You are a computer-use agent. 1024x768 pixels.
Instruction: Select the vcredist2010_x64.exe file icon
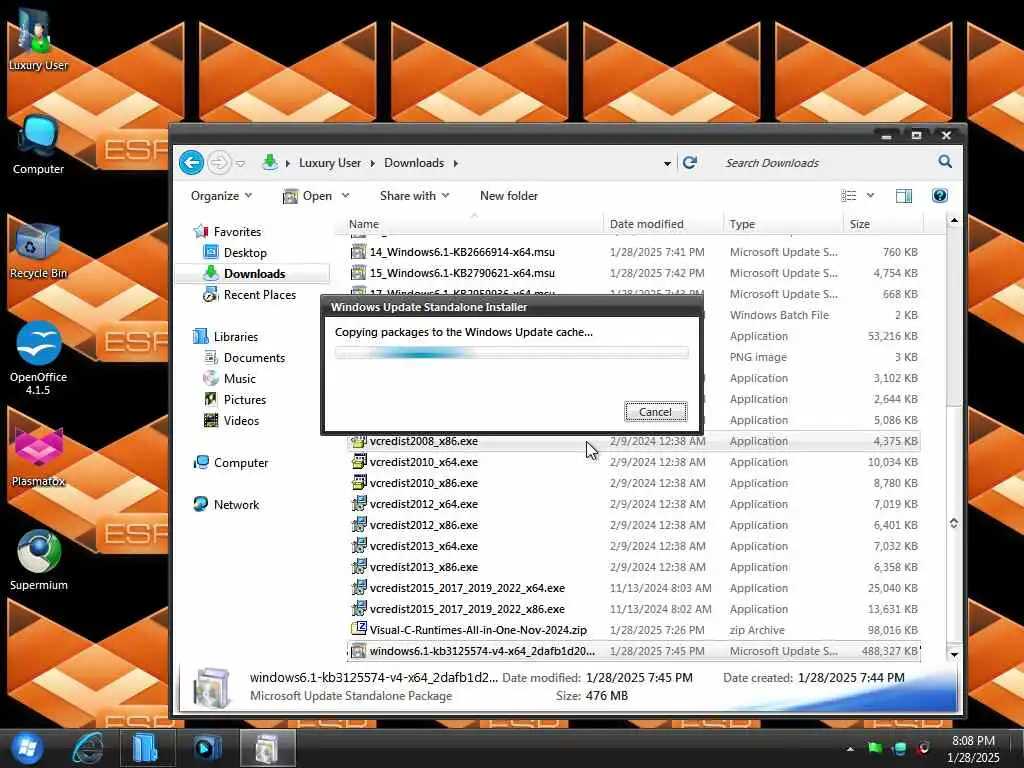(x=358, y=462)
